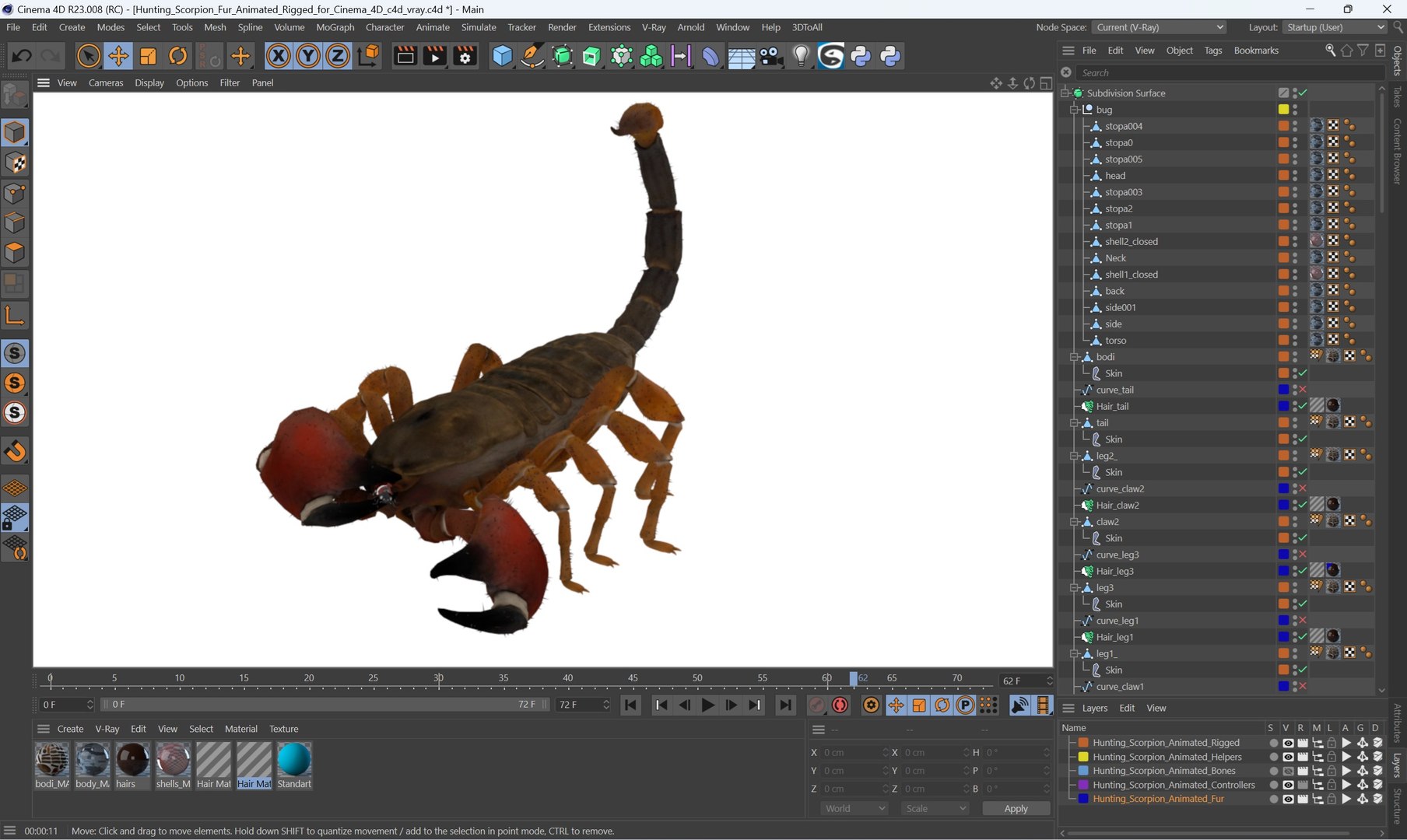The height and width of the screenshot is (840, 1407).
Task: Add a Cube primitive object
Action: [x=503, y=56]
